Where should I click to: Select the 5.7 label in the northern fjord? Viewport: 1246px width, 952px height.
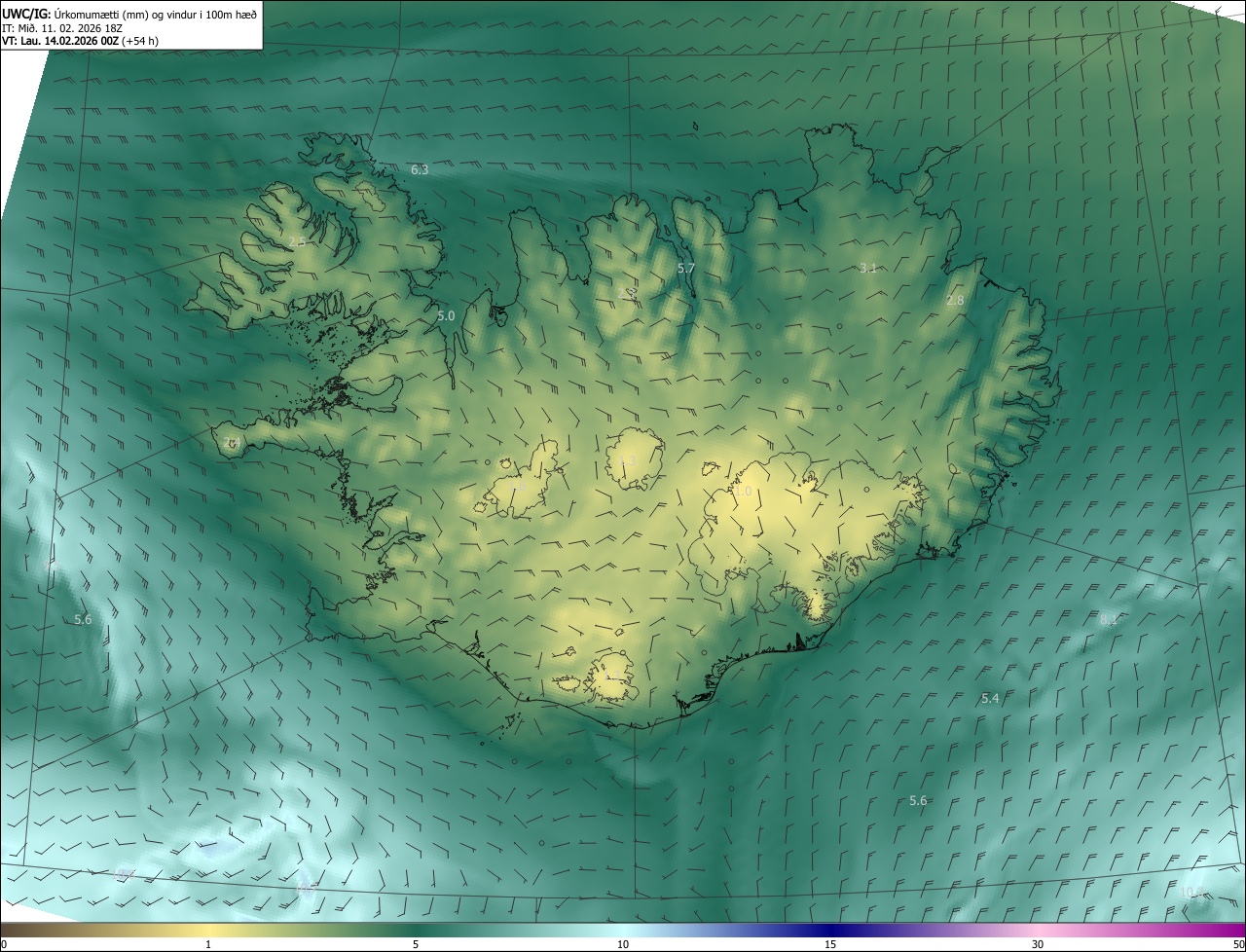pyautogui.click(x=686, y=269)
